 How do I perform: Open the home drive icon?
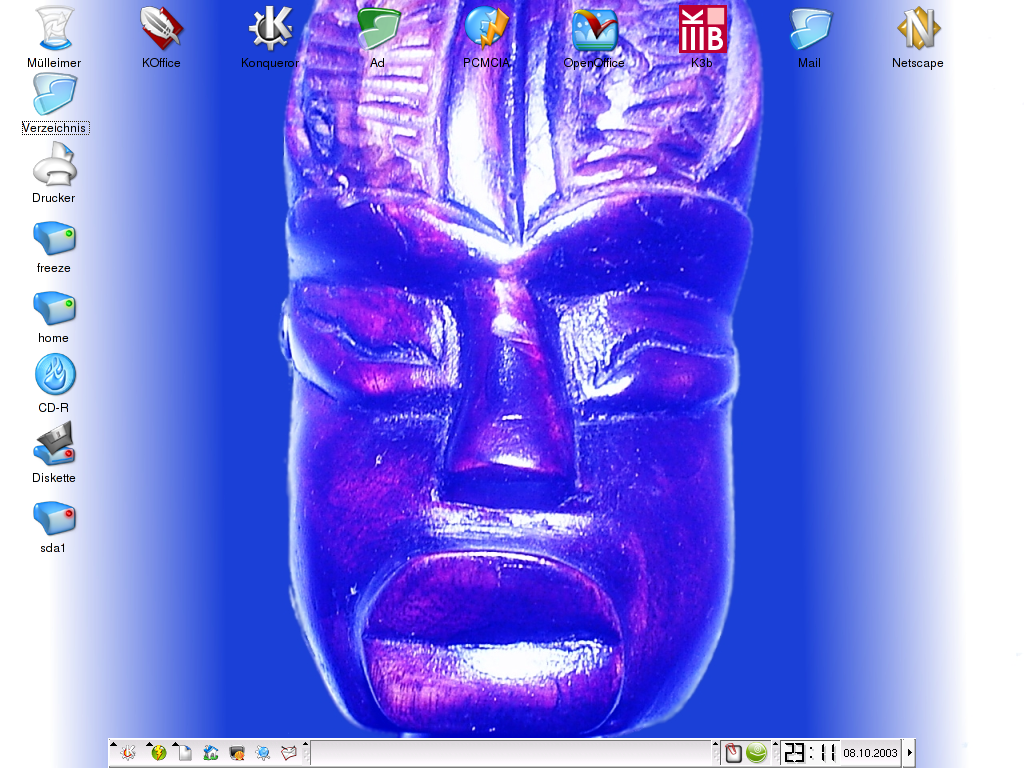(x=54, y=308)
